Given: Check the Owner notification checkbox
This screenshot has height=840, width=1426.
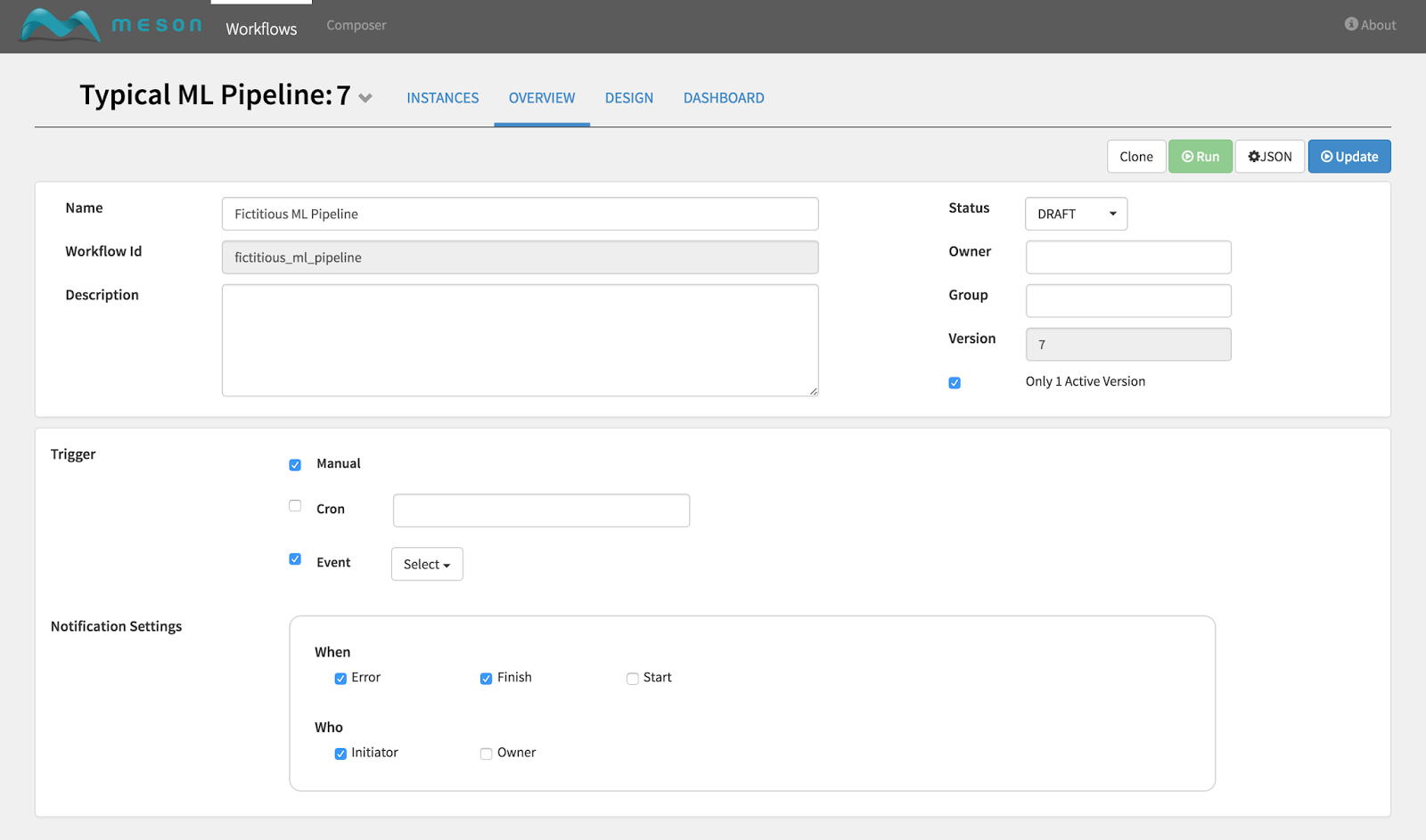Looking at the screenshot, I should [x=487, y=754].
